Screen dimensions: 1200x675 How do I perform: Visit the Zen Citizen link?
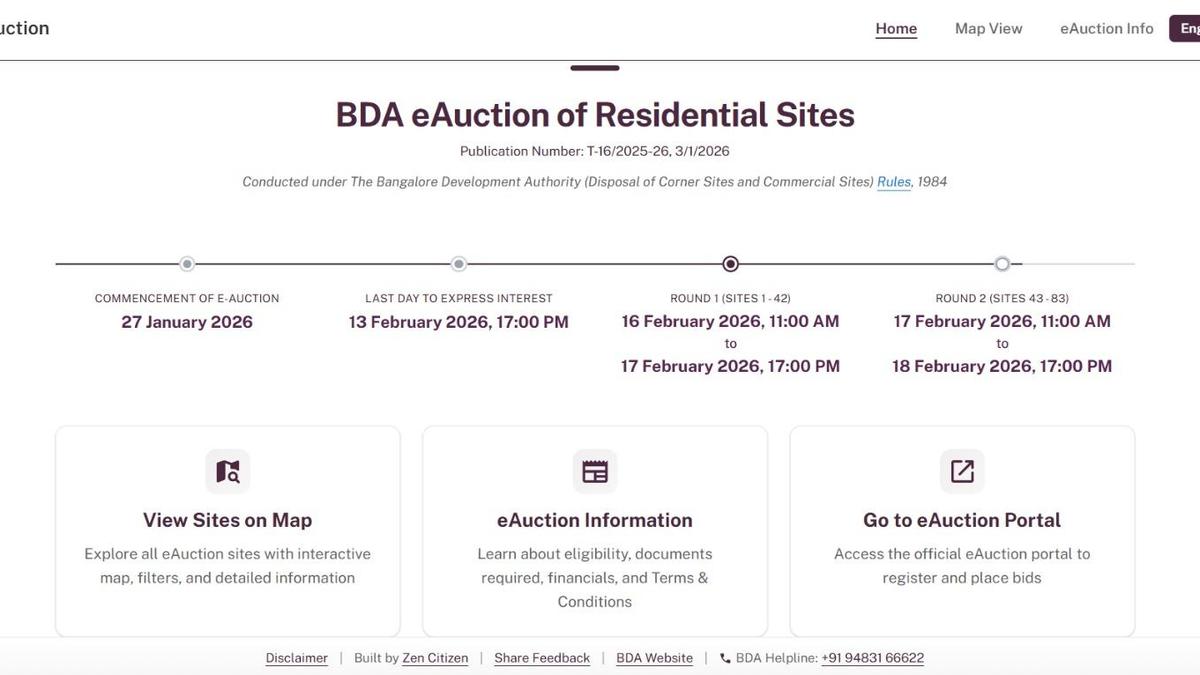pos(435,658)
